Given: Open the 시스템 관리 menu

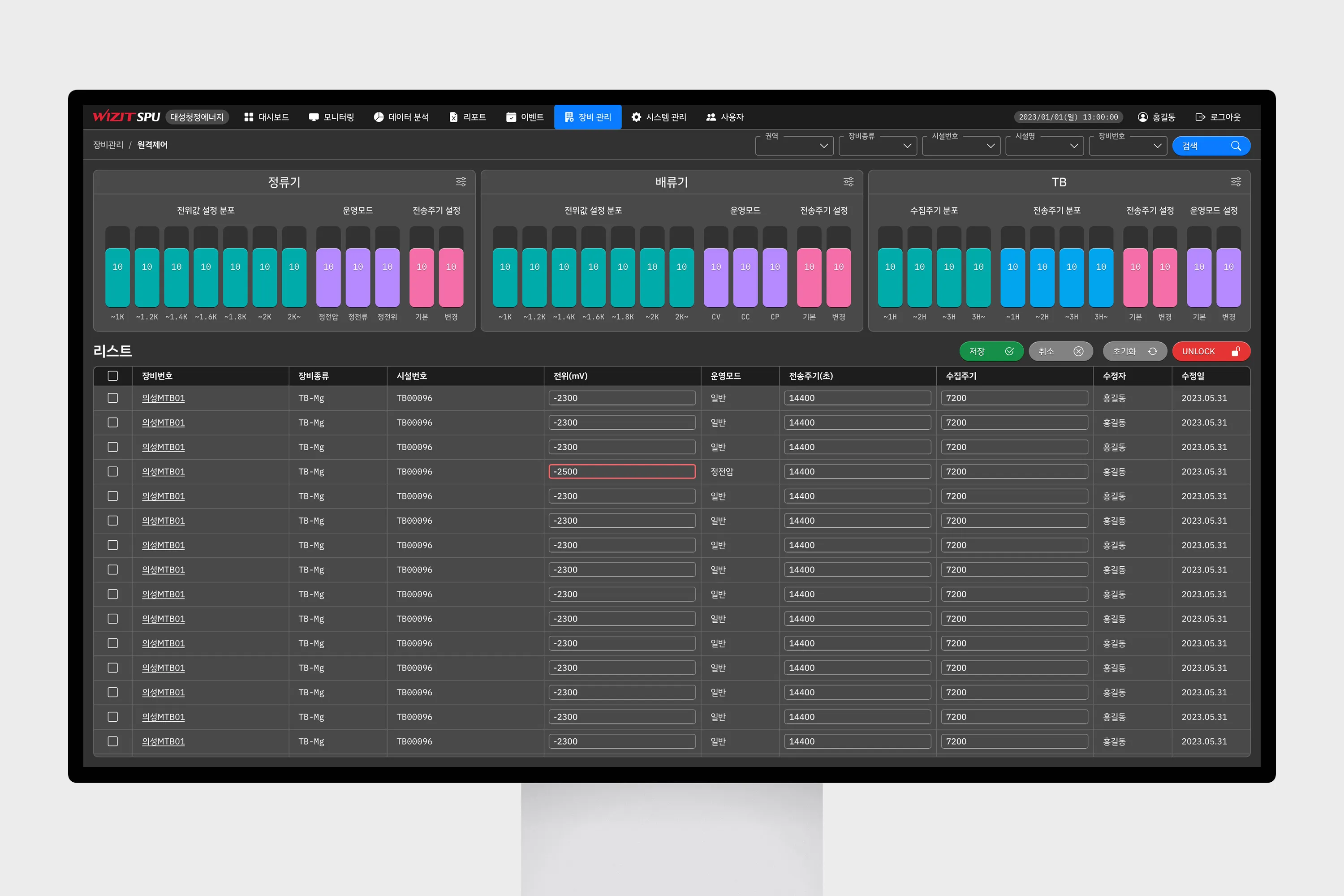Looking at the screenshot, I should pyautogui.click(x=659, y=117).
